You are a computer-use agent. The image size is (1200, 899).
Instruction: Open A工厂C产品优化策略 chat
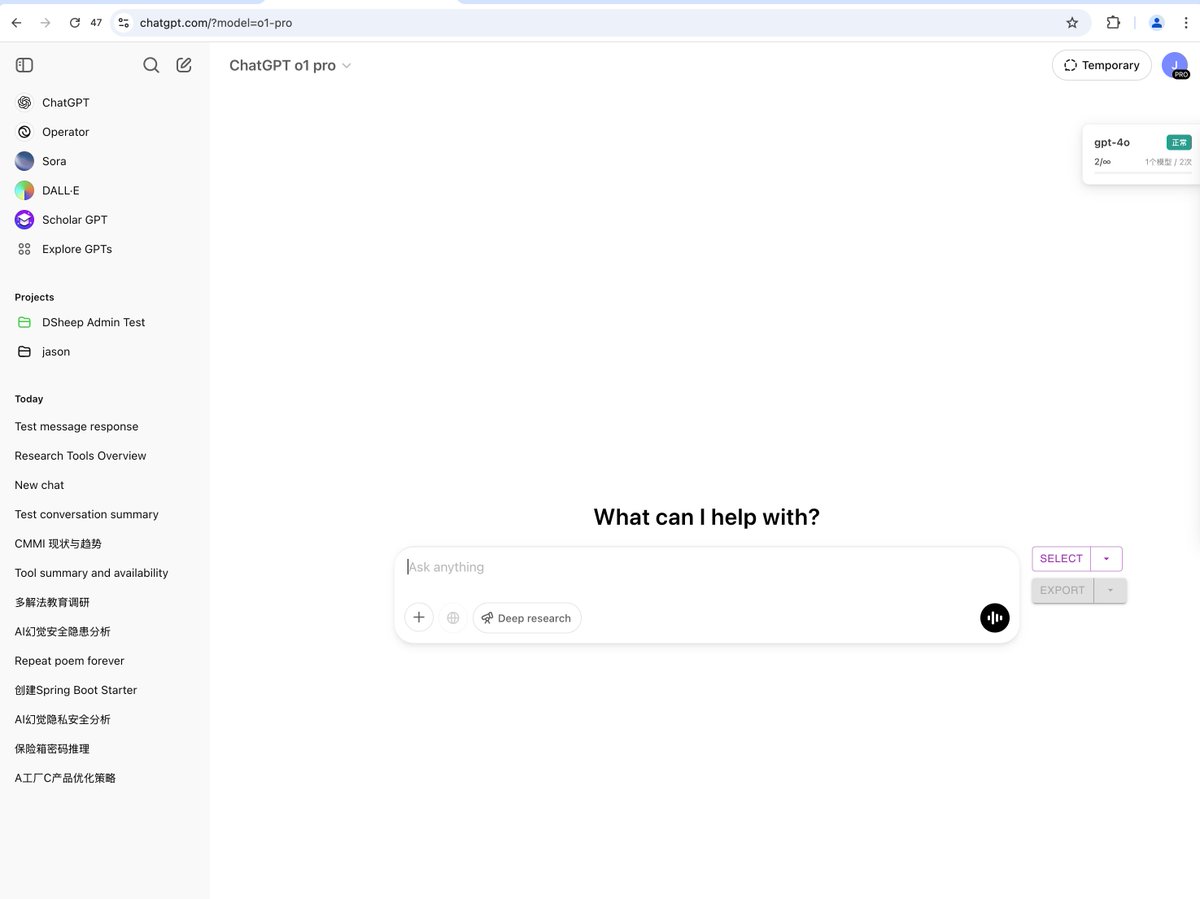tap(105, 778)
